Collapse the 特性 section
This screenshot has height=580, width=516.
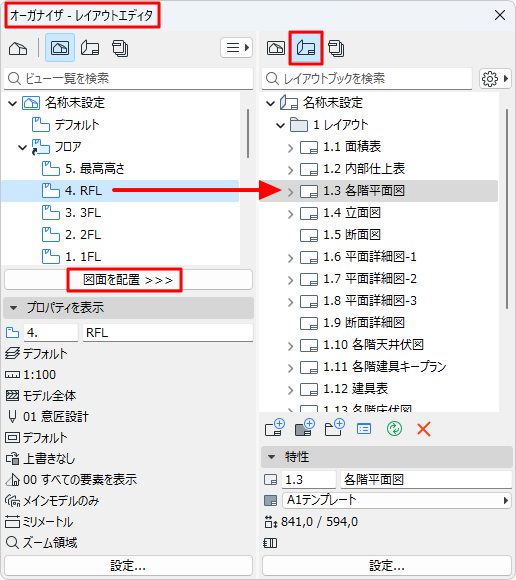(272, 457)
